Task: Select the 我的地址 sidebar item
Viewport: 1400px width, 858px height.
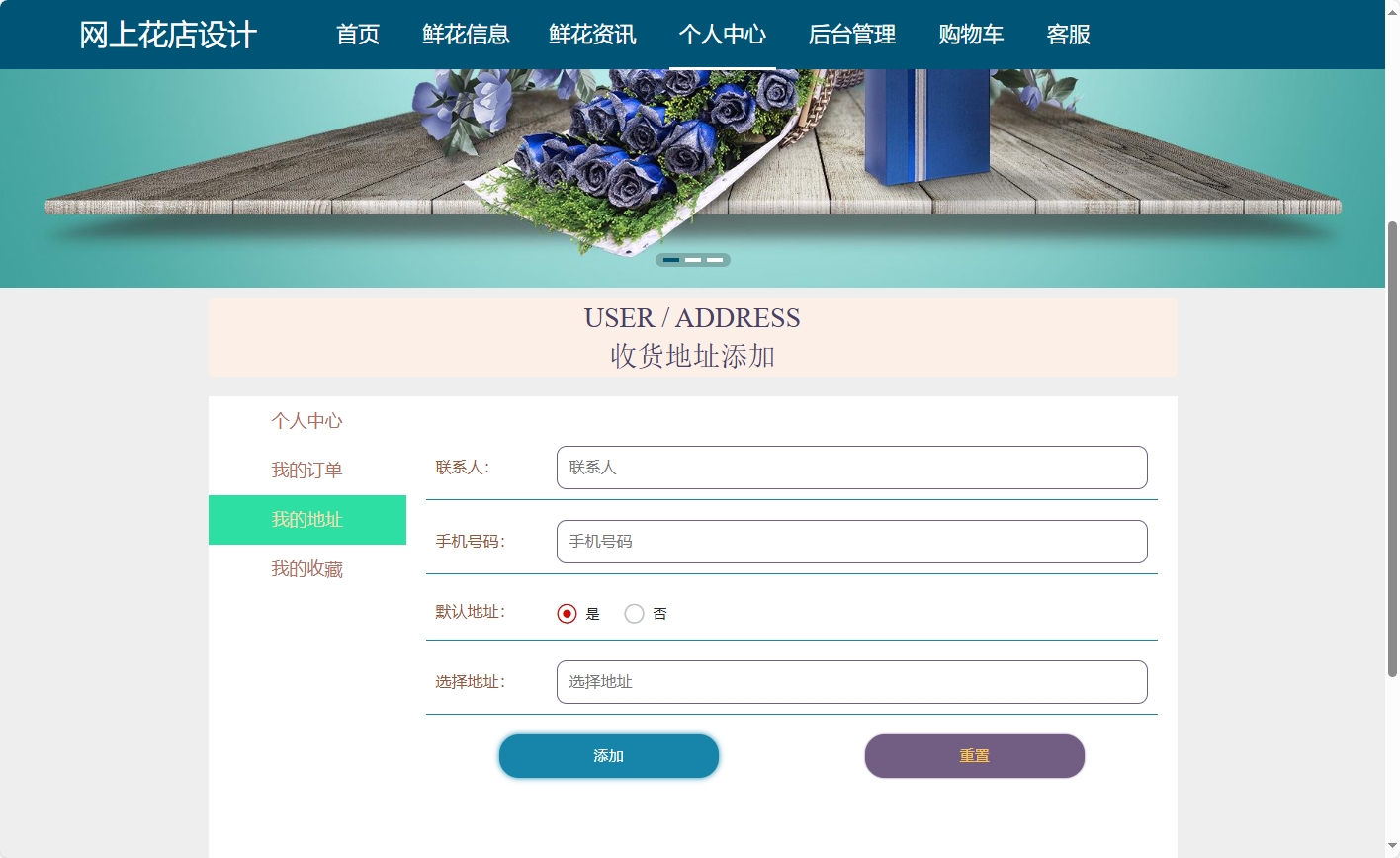Action: tap(306, 519)
